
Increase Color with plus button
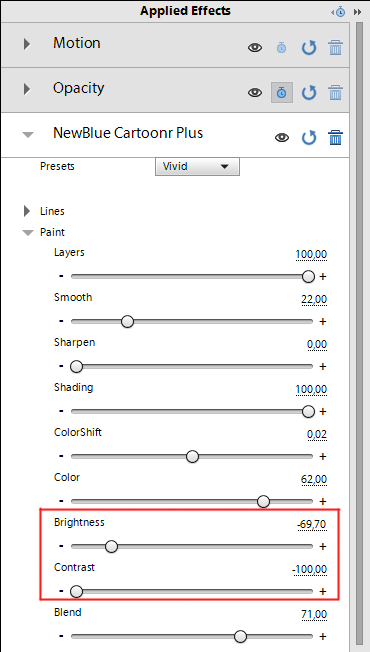coord(323,501)
